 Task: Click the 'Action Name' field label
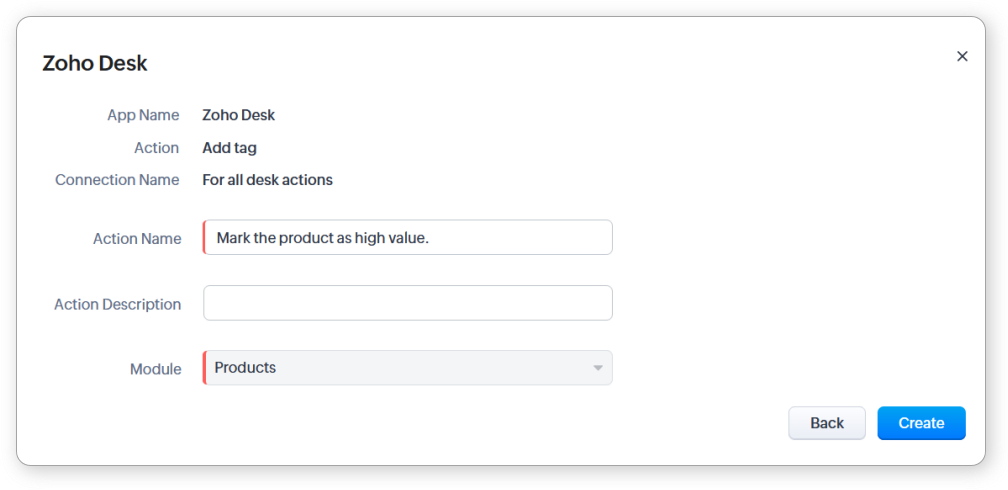tap(137, 239)
